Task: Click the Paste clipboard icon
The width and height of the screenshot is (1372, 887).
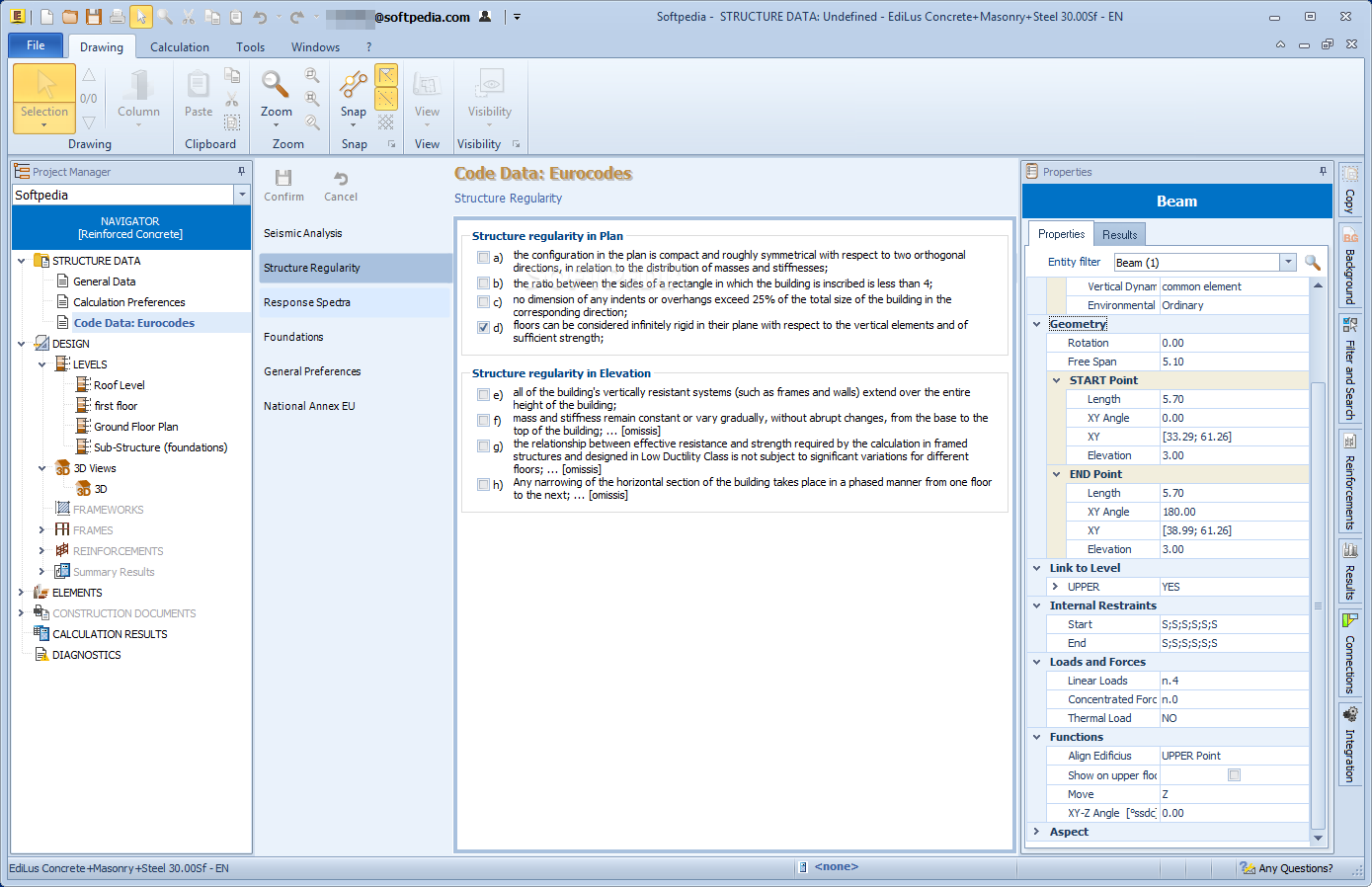Action: [199, 96]
